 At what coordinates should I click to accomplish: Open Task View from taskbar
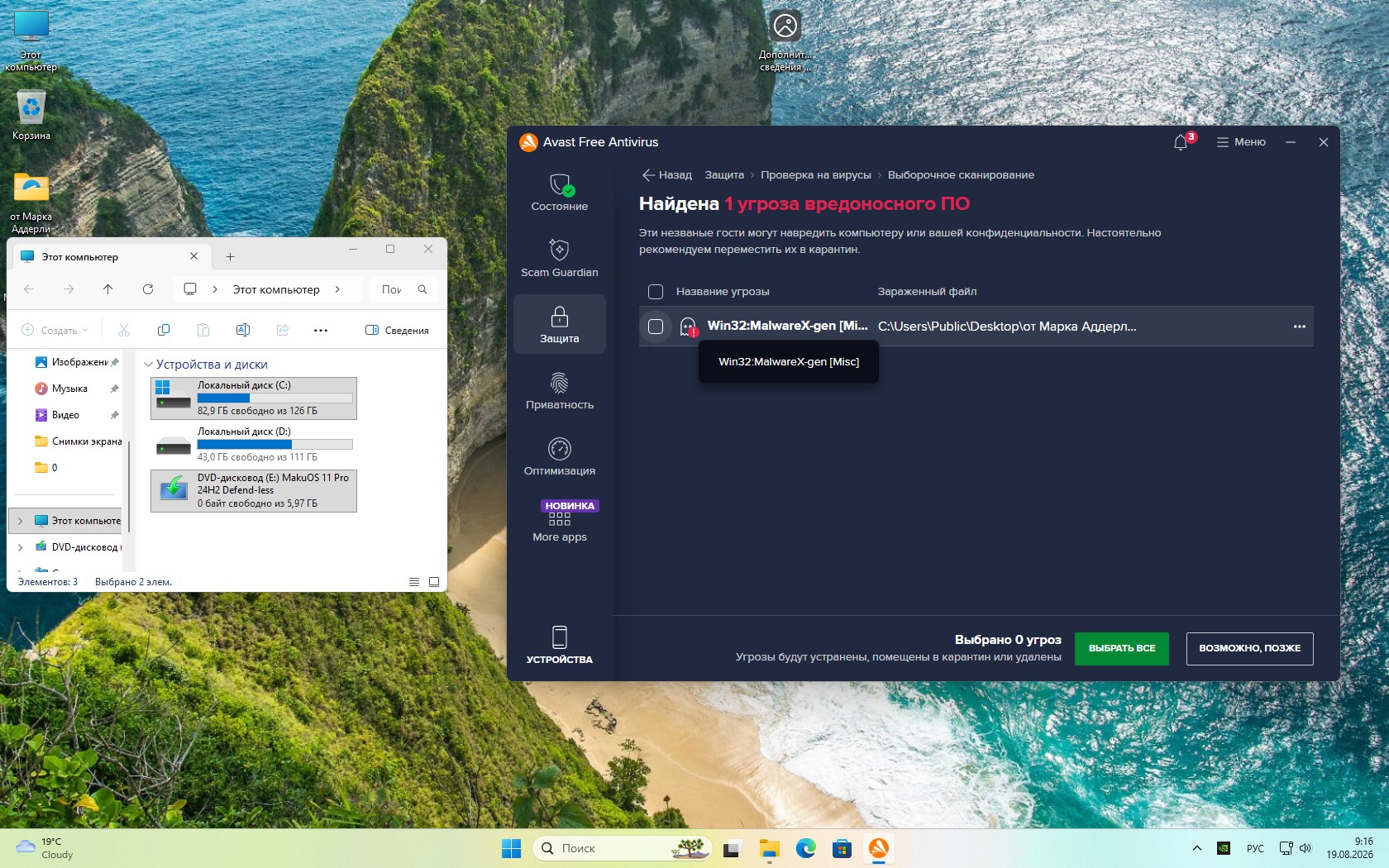pos(733,848)
